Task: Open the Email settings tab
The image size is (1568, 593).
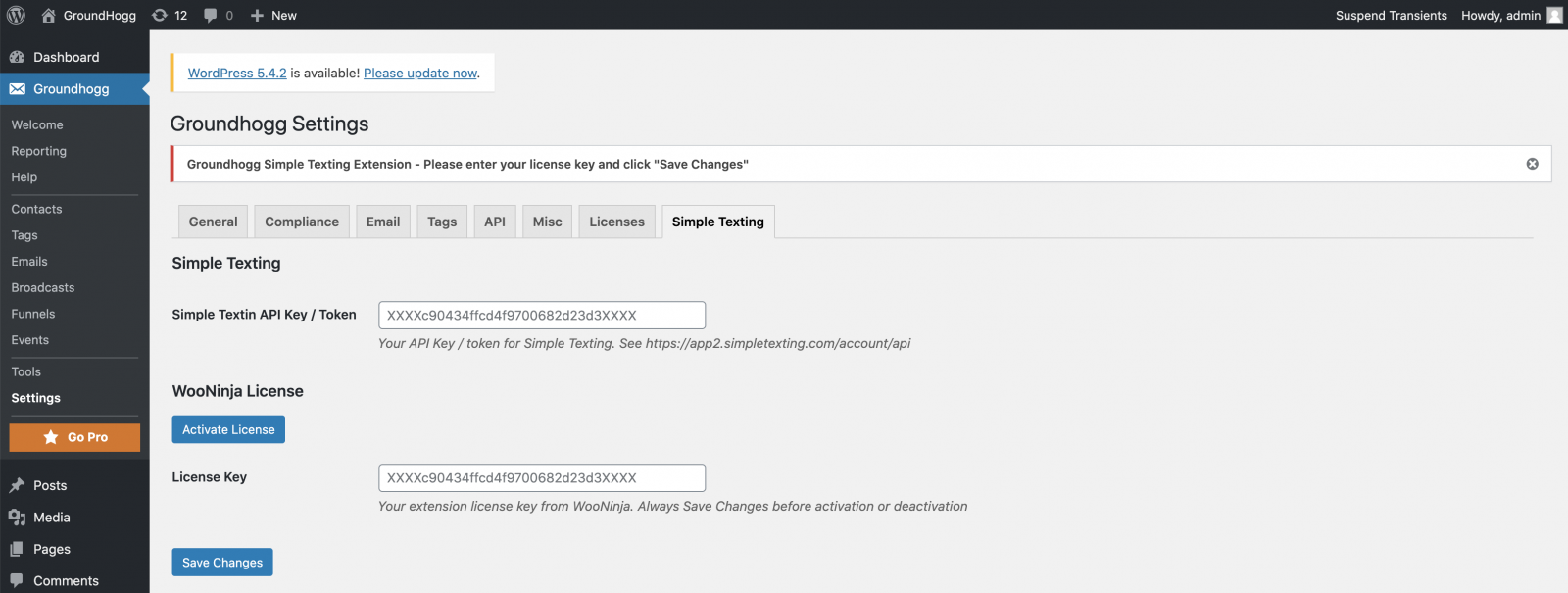Action: 383,222
